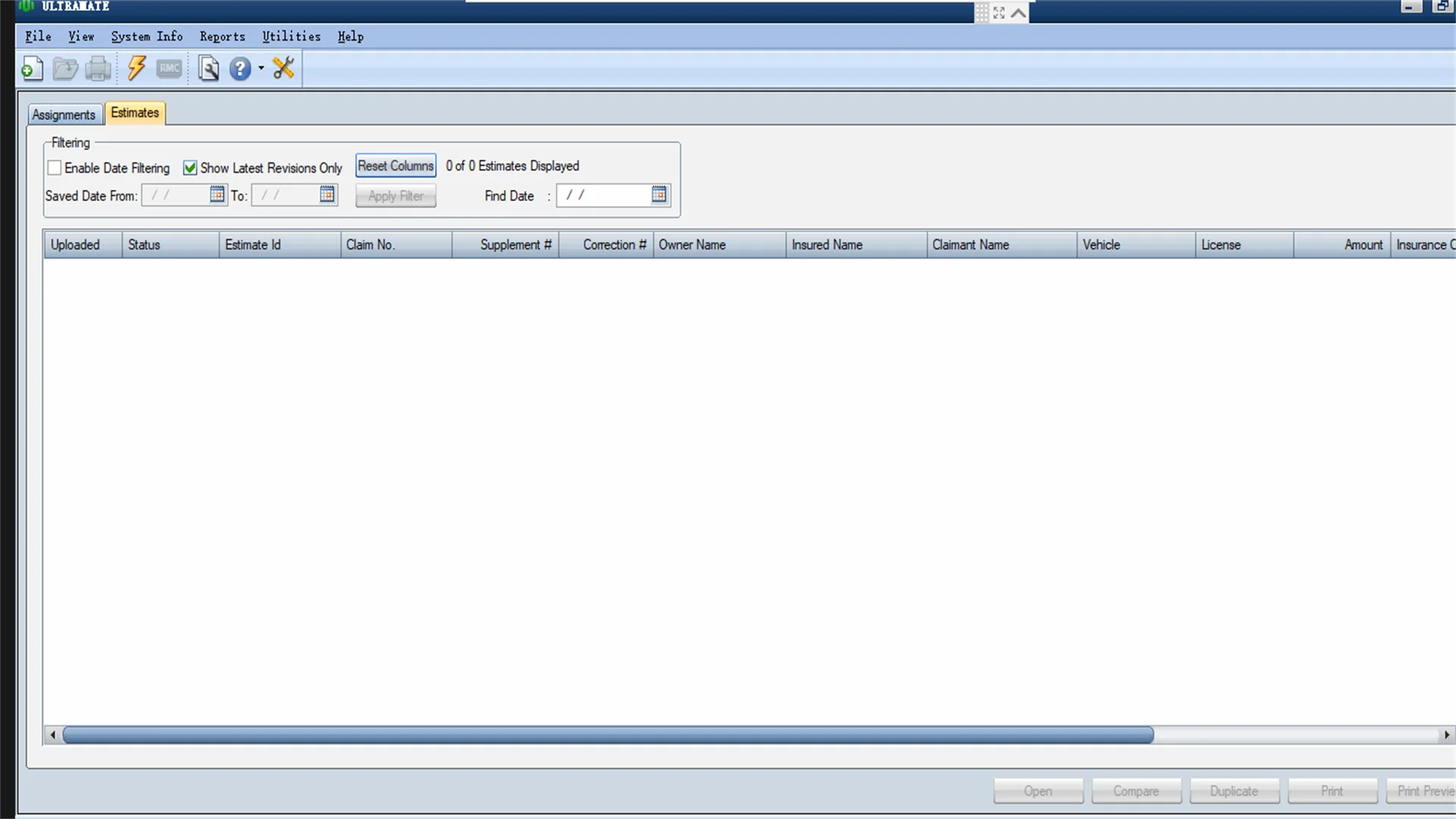The height and width of the screenshot is (819, 1456).
Task: Click the print toolbar icon
Action: (98, 68)
